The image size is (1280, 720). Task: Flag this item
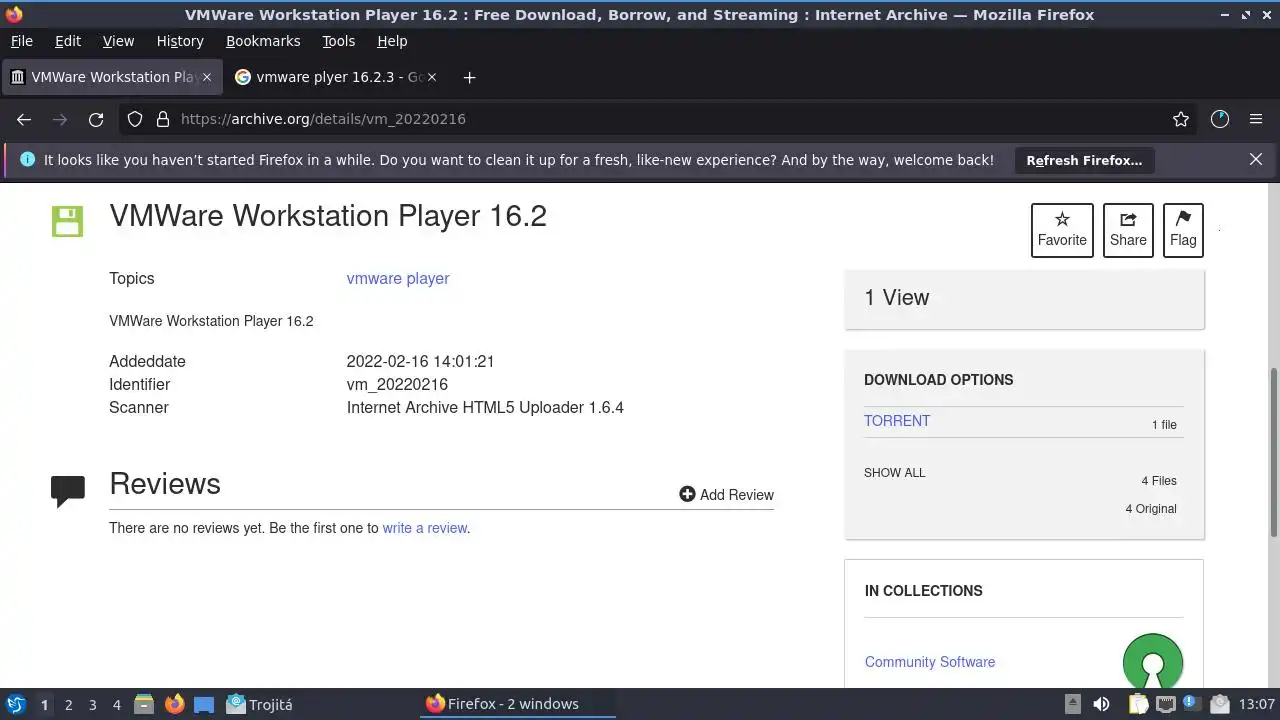coord(1183,230)
